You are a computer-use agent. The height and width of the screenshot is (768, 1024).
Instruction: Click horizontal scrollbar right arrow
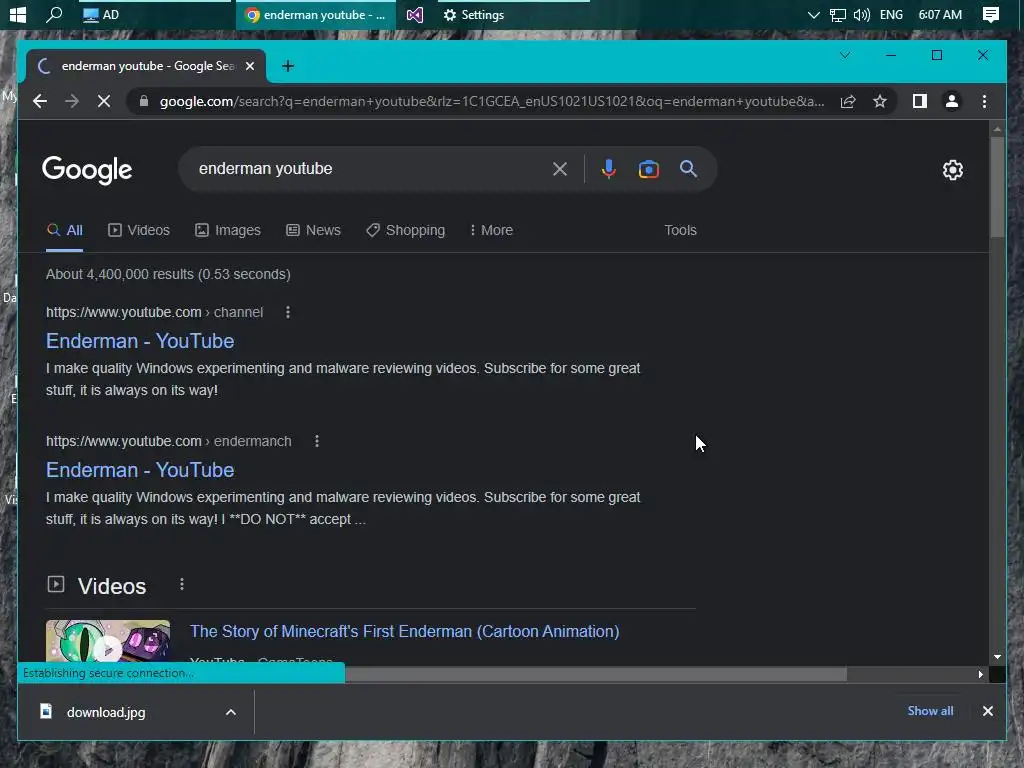pyautogui.click(x=980, y=674)
